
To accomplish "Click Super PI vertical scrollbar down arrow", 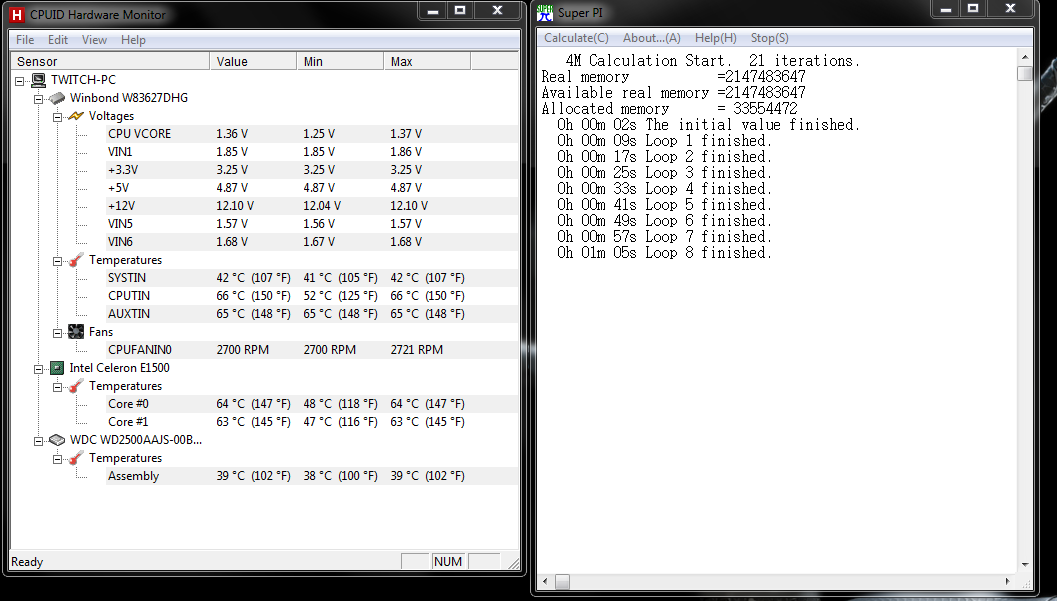I will [x=1025, y=565].
